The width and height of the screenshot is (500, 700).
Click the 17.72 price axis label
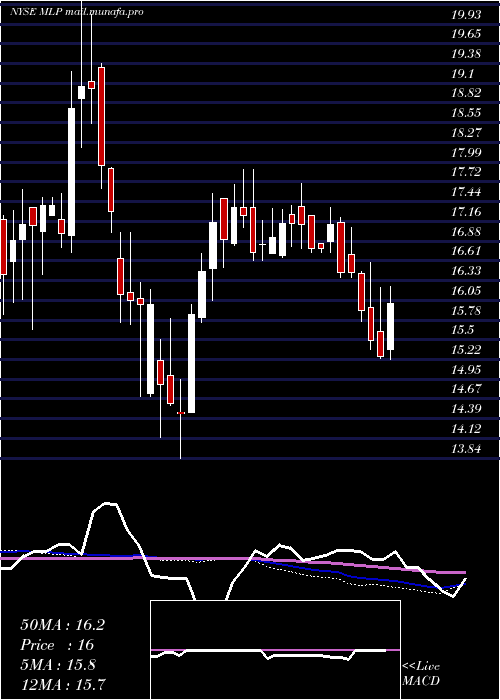pyautogui.click(x=466, y=172)
